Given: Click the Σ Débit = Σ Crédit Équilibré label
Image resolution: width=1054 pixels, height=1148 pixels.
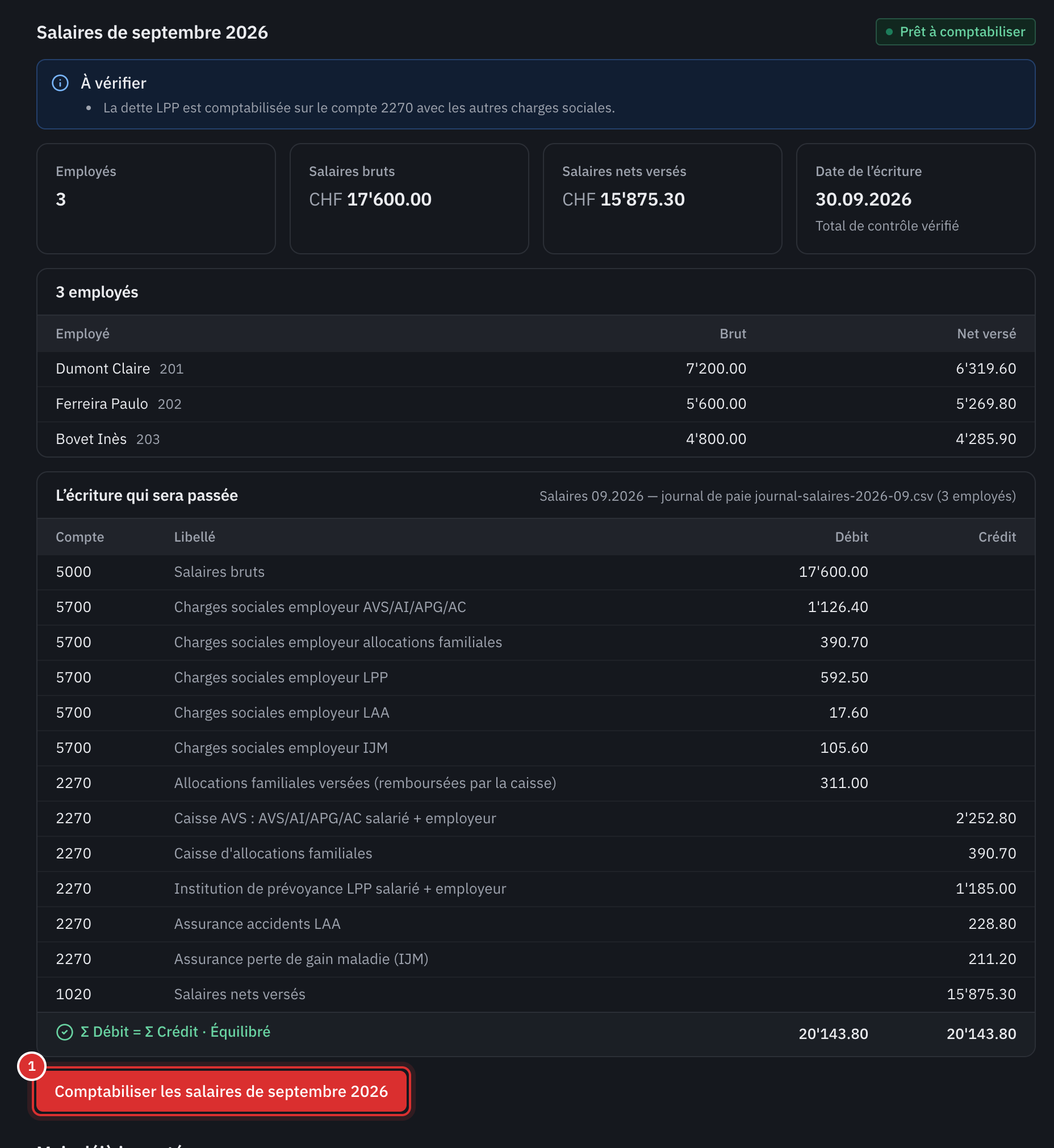Looking at the screenshot, I should [175, 1032].
